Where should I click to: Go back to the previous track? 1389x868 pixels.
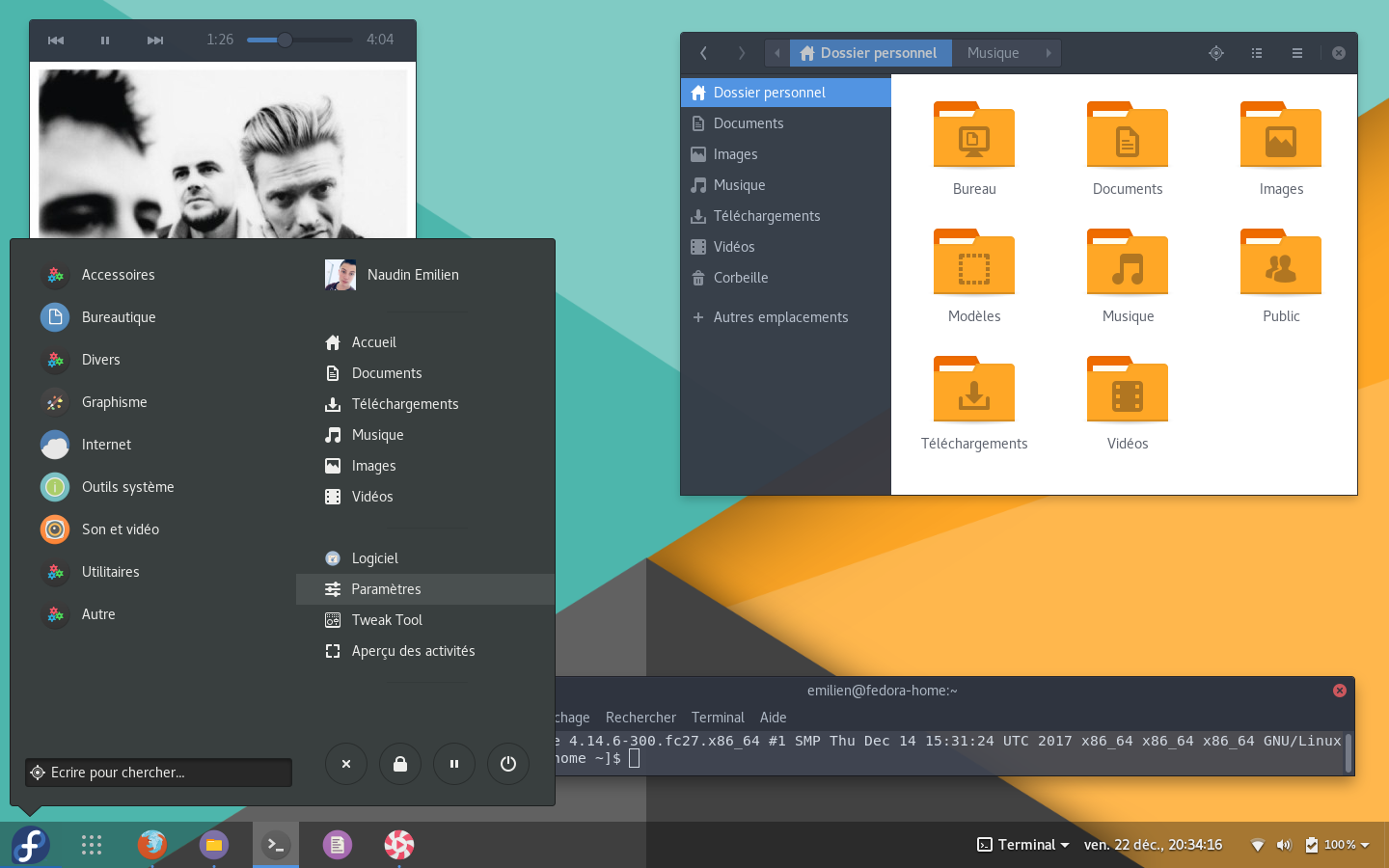pyautogui.click(x=56, y=41)
